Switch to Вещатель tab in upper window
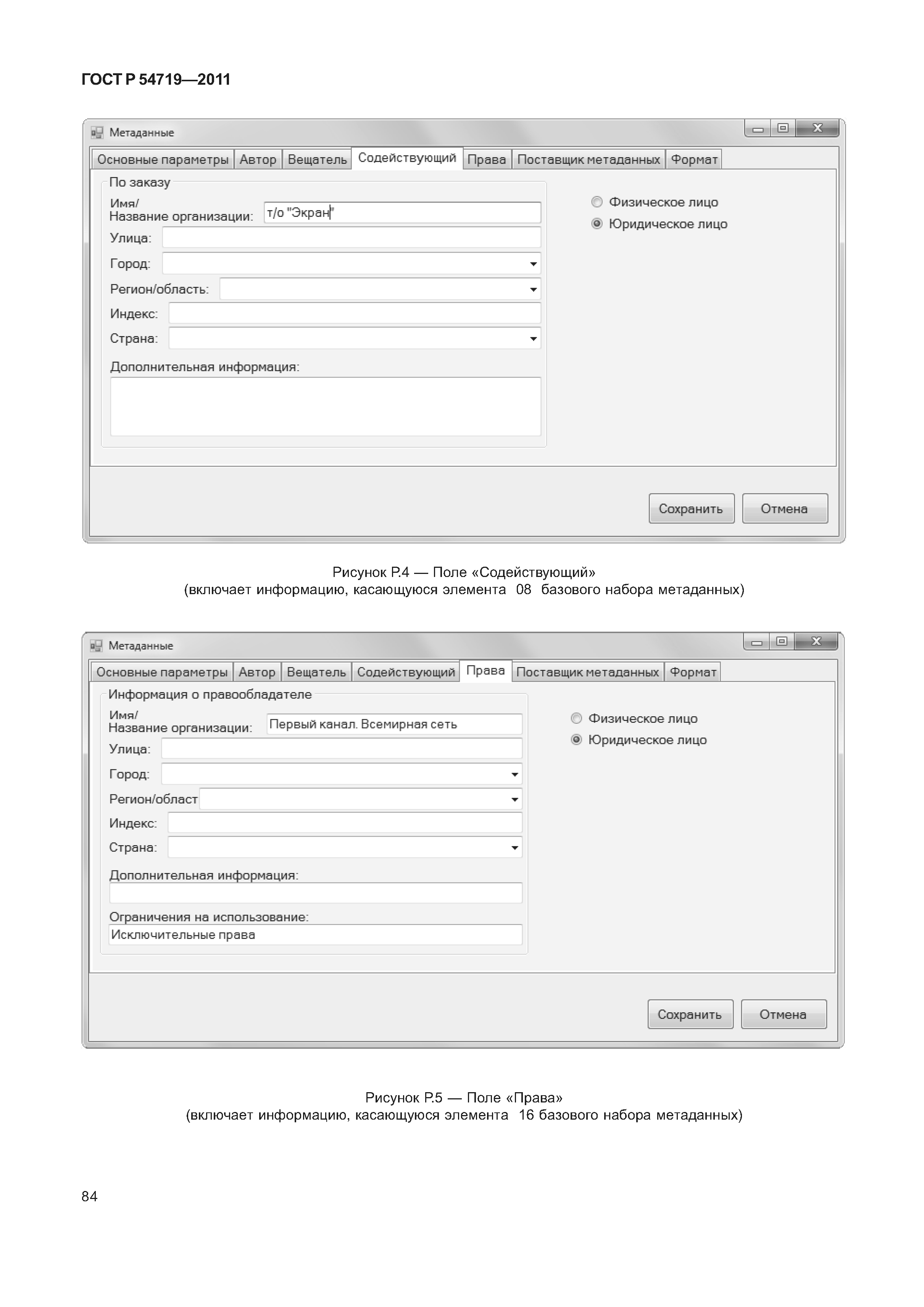Viewport: 924px width, 1307px height. tap(317, 160)
